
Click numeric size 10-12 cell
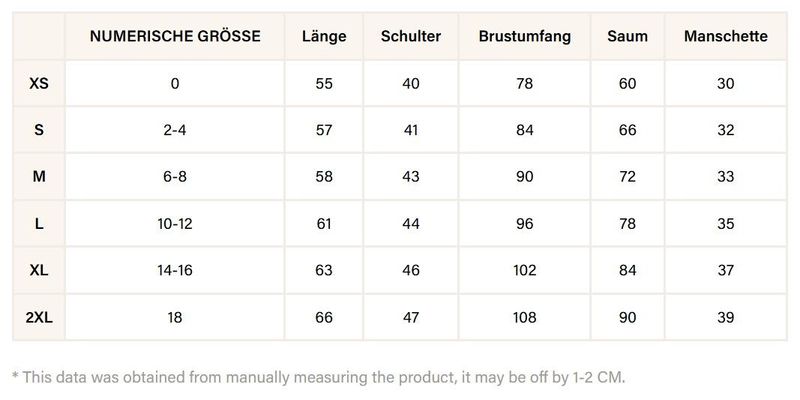tap(175, 224)
